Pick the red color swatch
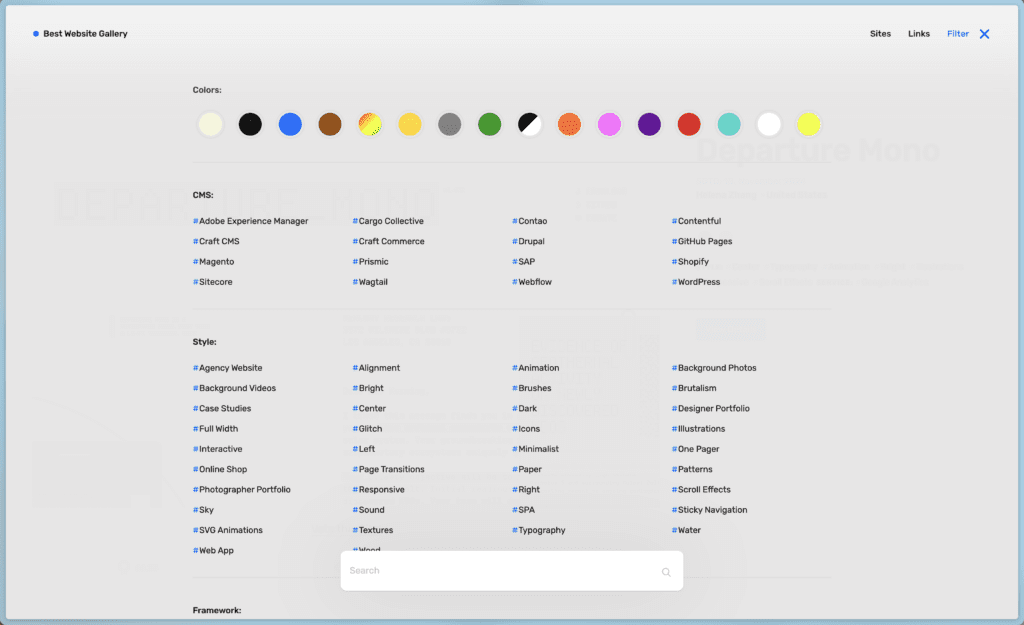Screen dimensions: 1024x625 pyautogui.click(x=689, y=125)
